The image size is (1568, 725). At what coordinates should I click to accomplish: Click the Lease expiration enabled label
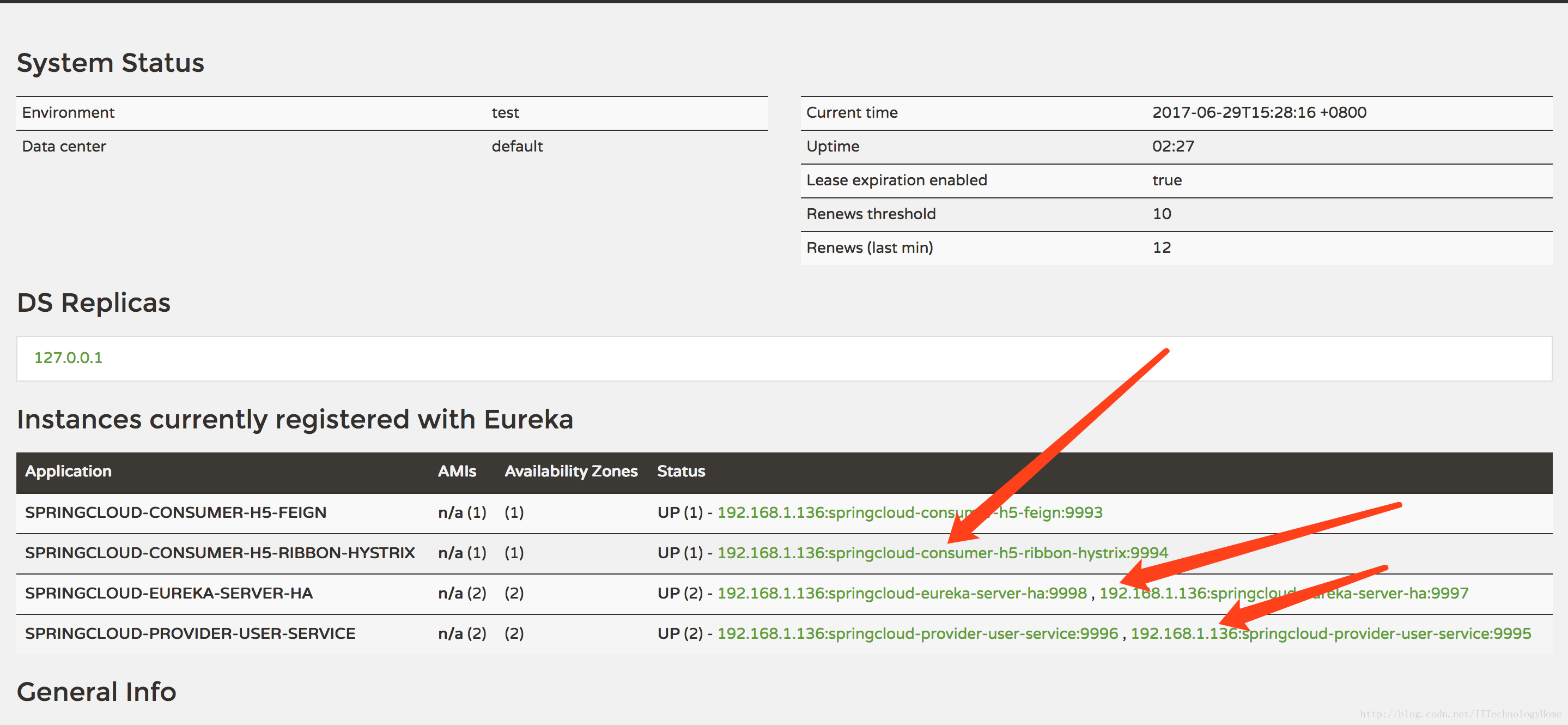897,180
